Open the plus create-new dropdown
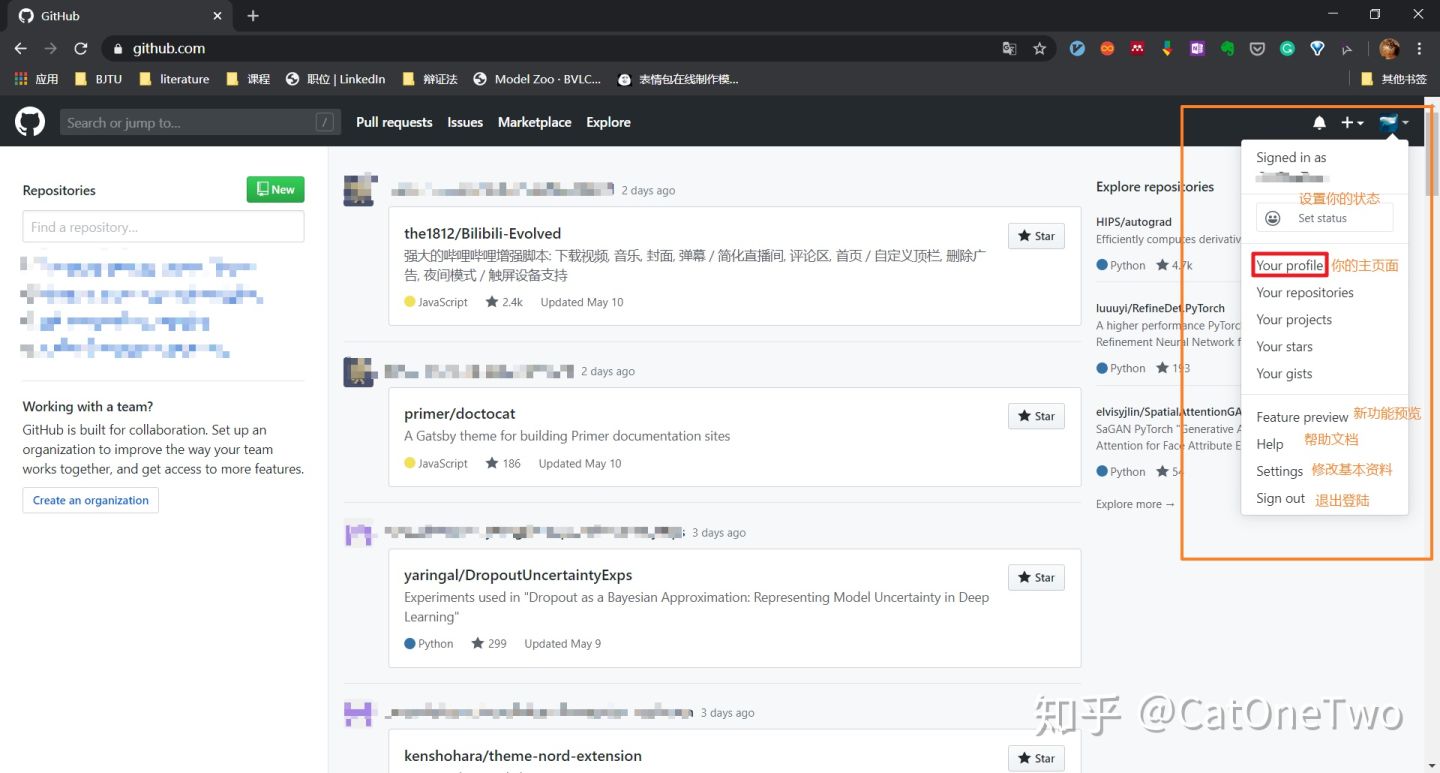 (x=1352, y=122)
